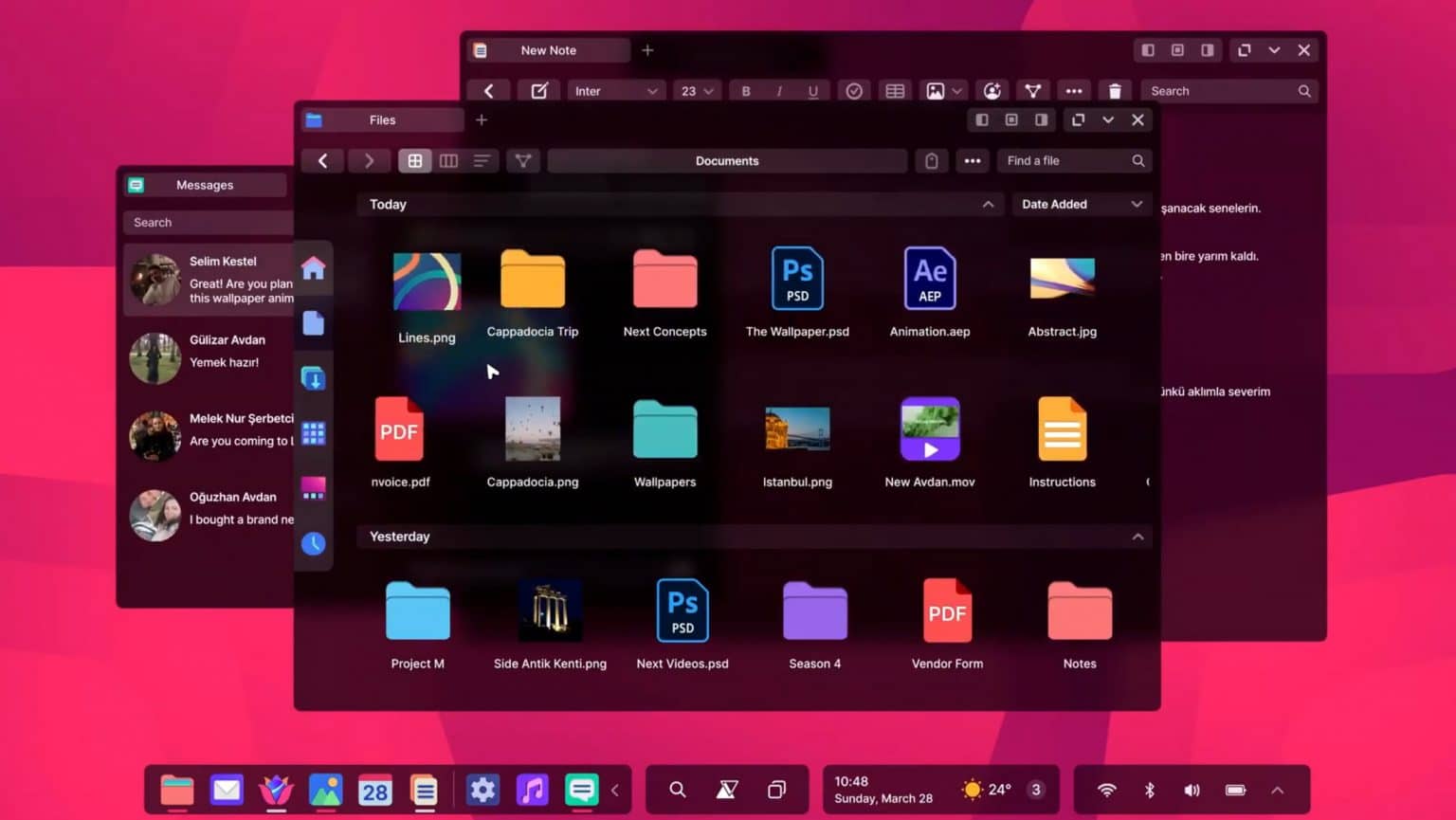The image size is (1456, 820).
Task: Select column view in Files toolbar
Action: click(448, 160)
